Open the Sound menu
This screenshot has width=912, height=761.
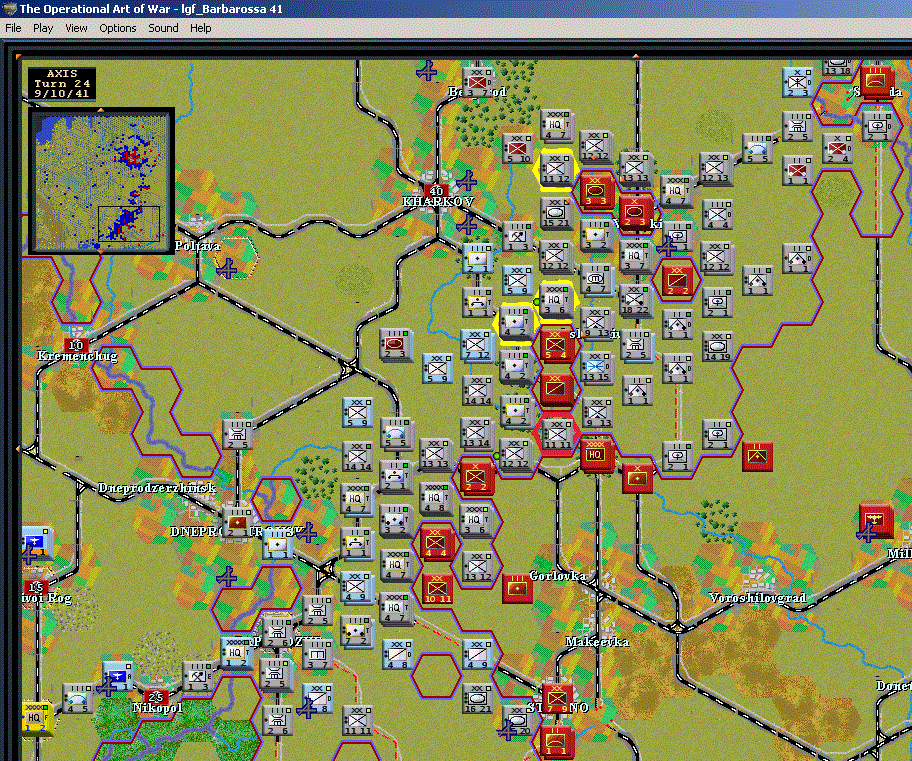pyautogui.click(x=163, y=28)
